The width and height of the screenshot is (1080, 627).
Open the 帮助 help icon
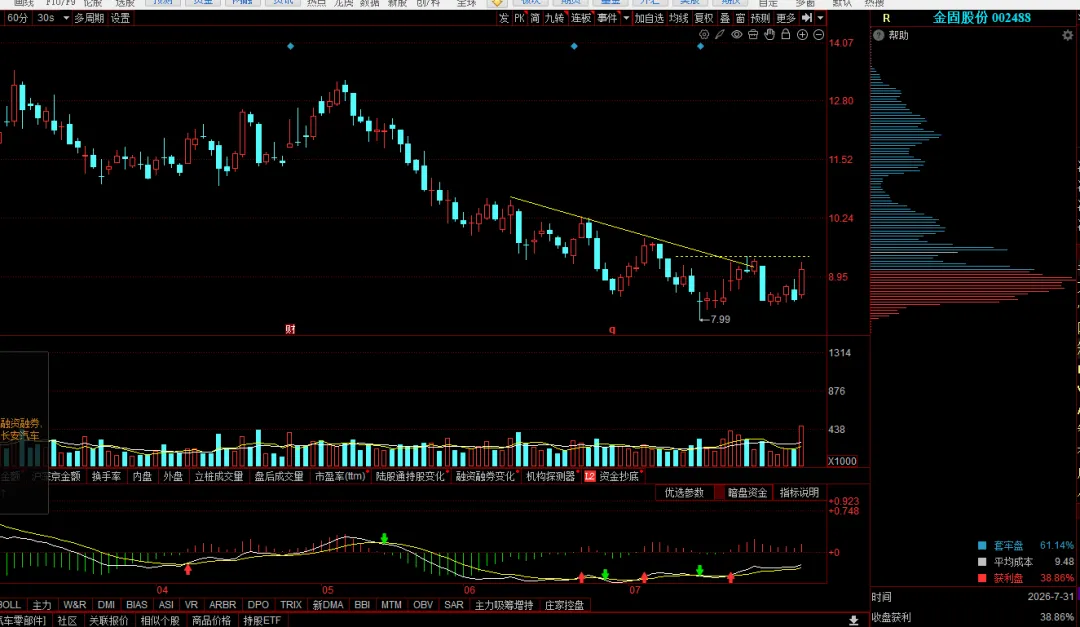coord(879,35)
